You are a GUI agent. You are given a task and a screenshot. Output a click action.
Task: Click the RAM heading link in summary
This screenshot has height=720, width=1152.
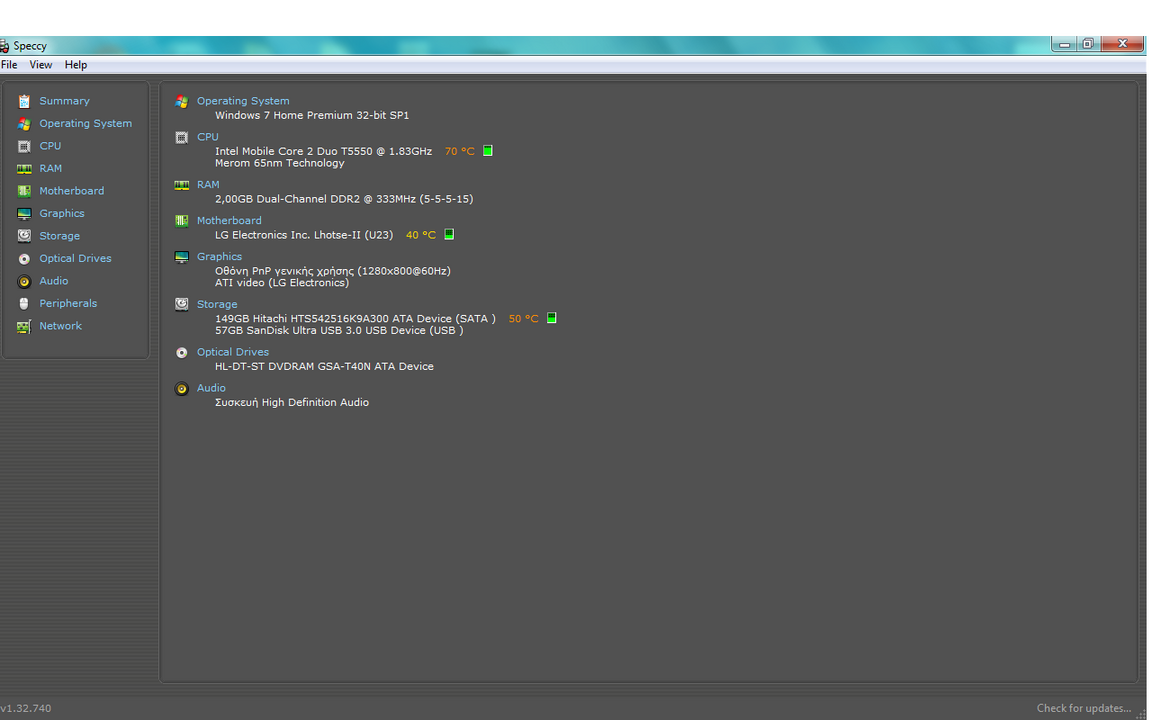[208, 184]
